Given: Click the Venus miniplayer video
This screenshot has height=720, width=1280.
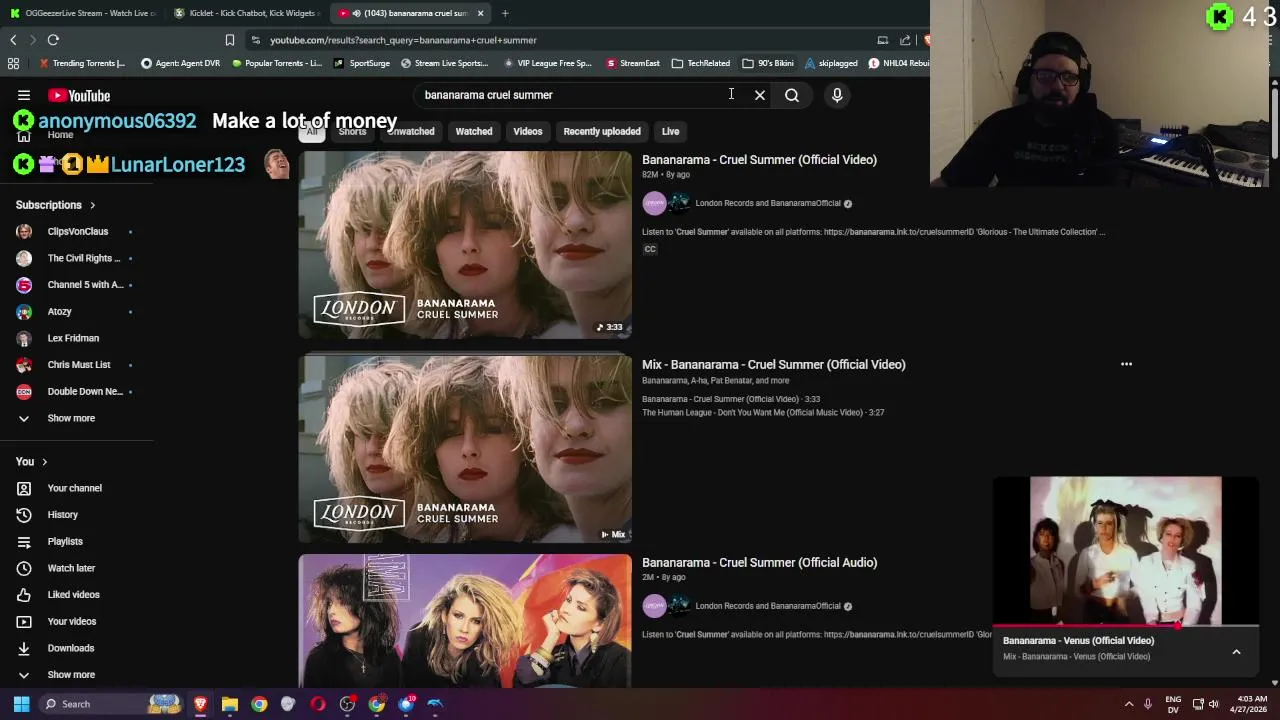Looking at the screenshot, I should tap(1126, 551).
